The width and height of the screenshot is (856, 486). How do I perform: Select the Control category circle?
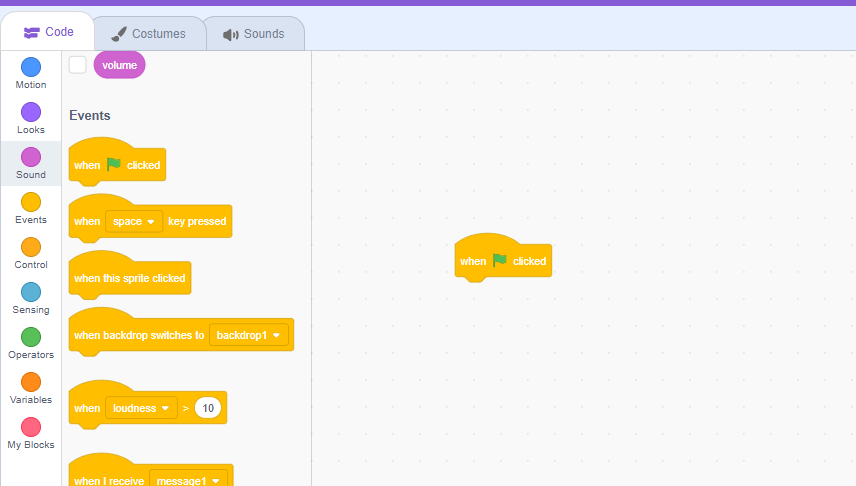pos(31,248)
